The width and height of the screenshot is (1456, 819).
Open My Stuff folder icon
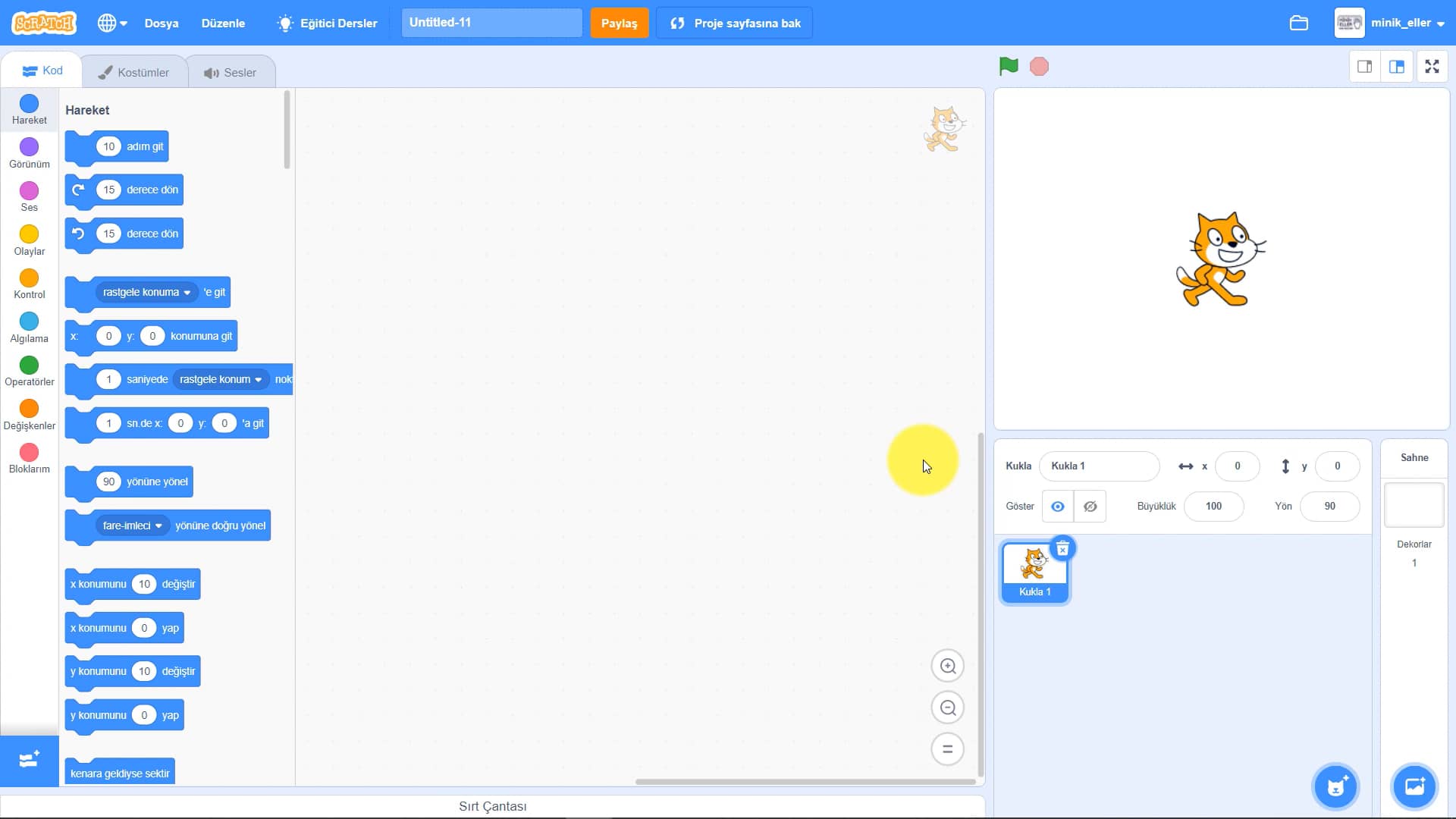pyautogui.click(x=1298, y=23)
